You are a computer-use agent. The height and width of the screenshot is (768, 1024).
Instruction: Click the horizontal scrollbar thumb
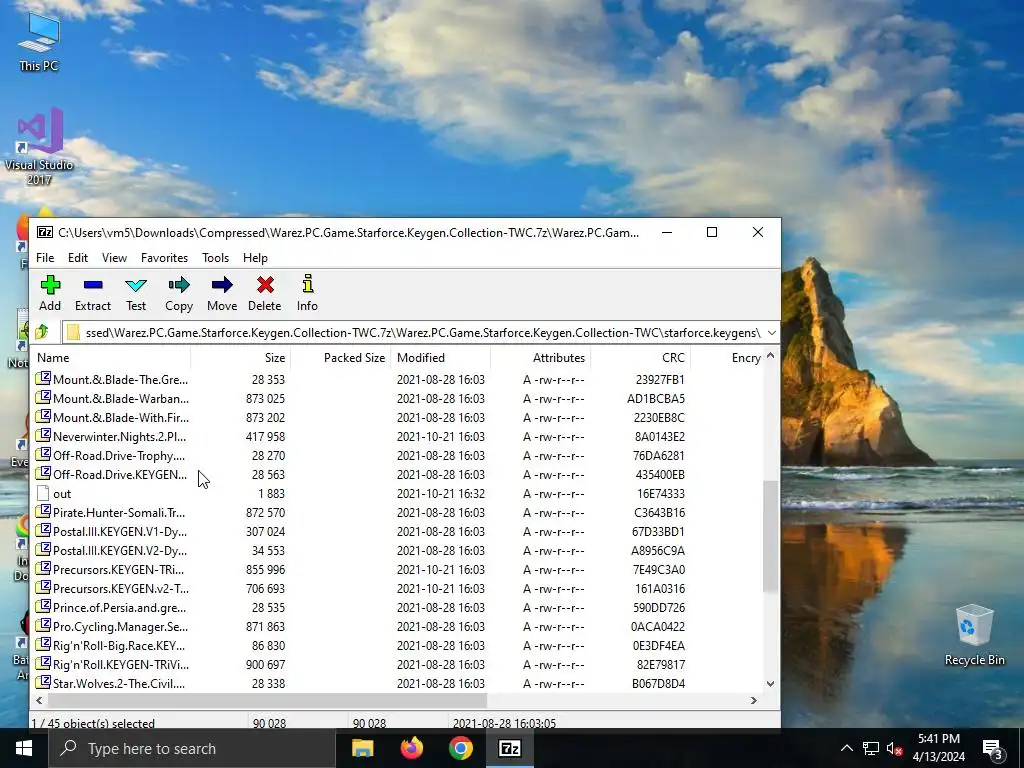[x=267, y=700]
